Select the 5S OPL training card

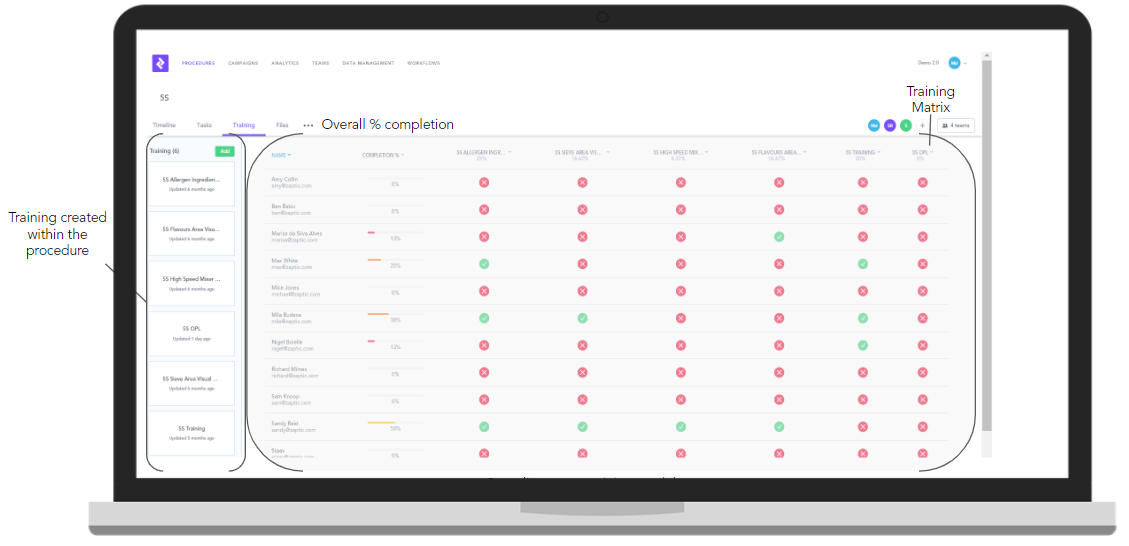coord(192,332)
